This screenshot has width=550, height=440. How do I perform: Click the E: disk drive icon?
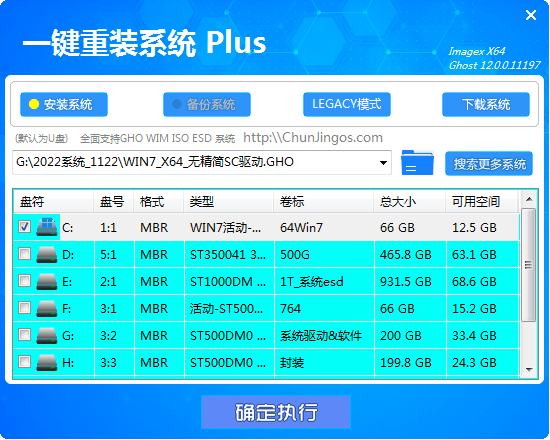click(47, 282)
